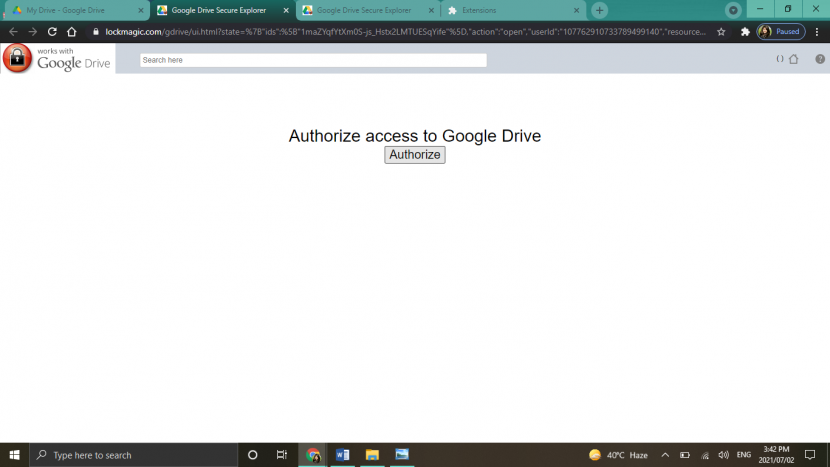Bookmark this page with star icon
Viewport: 830px width, 467px height.
721,32
